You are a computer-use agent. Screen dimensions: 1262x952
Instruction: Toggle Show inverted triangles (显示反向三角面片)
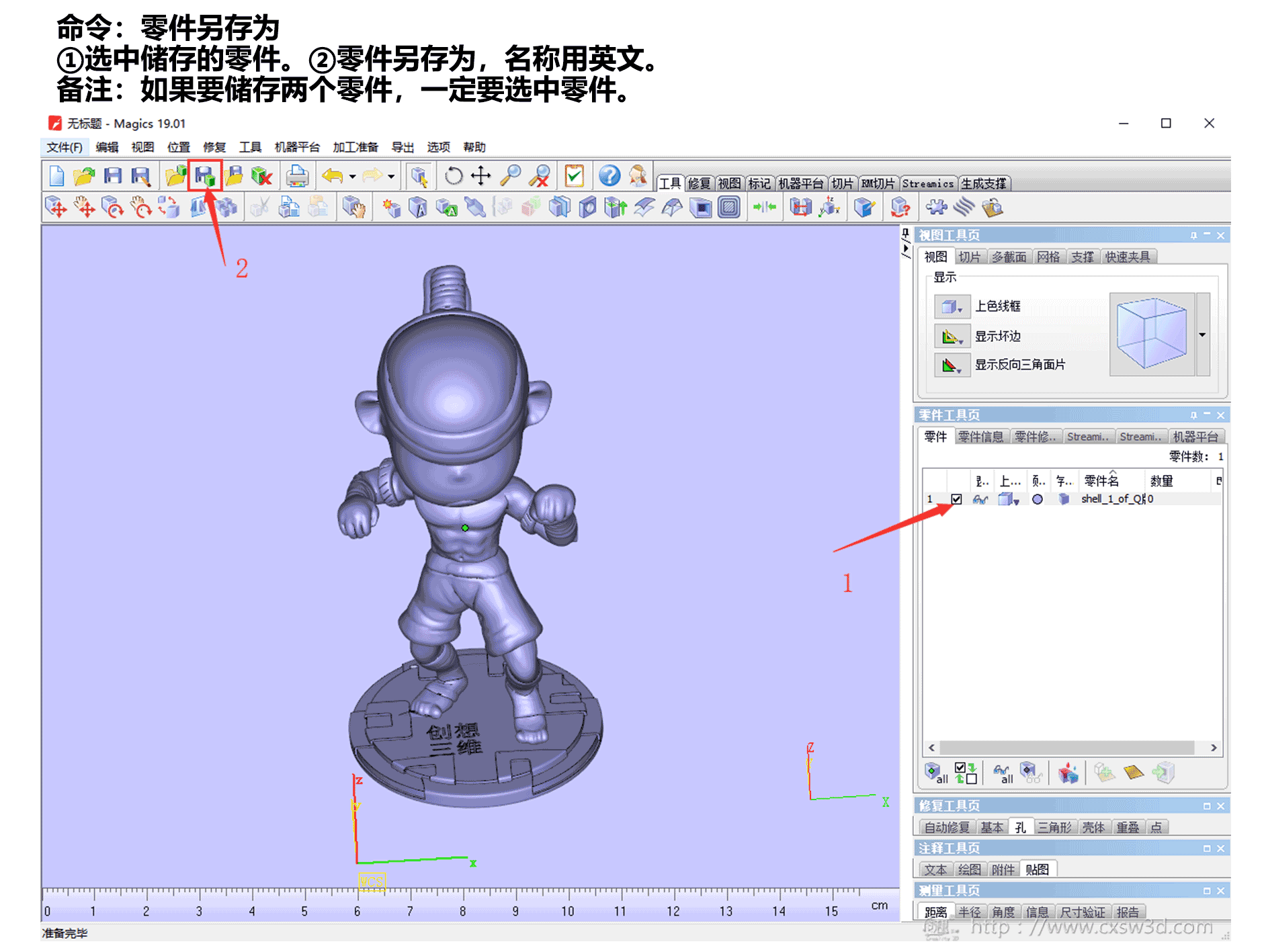[952, 365]
